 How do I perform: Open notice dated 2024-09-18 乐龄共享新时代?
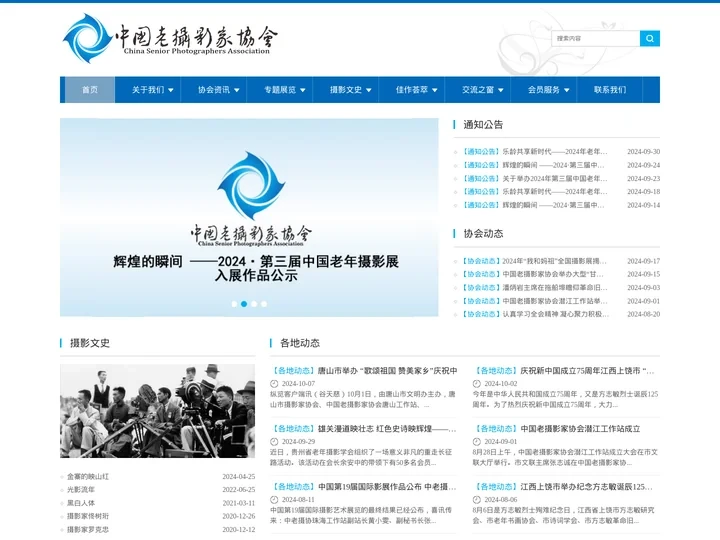(x=555, y=192)
